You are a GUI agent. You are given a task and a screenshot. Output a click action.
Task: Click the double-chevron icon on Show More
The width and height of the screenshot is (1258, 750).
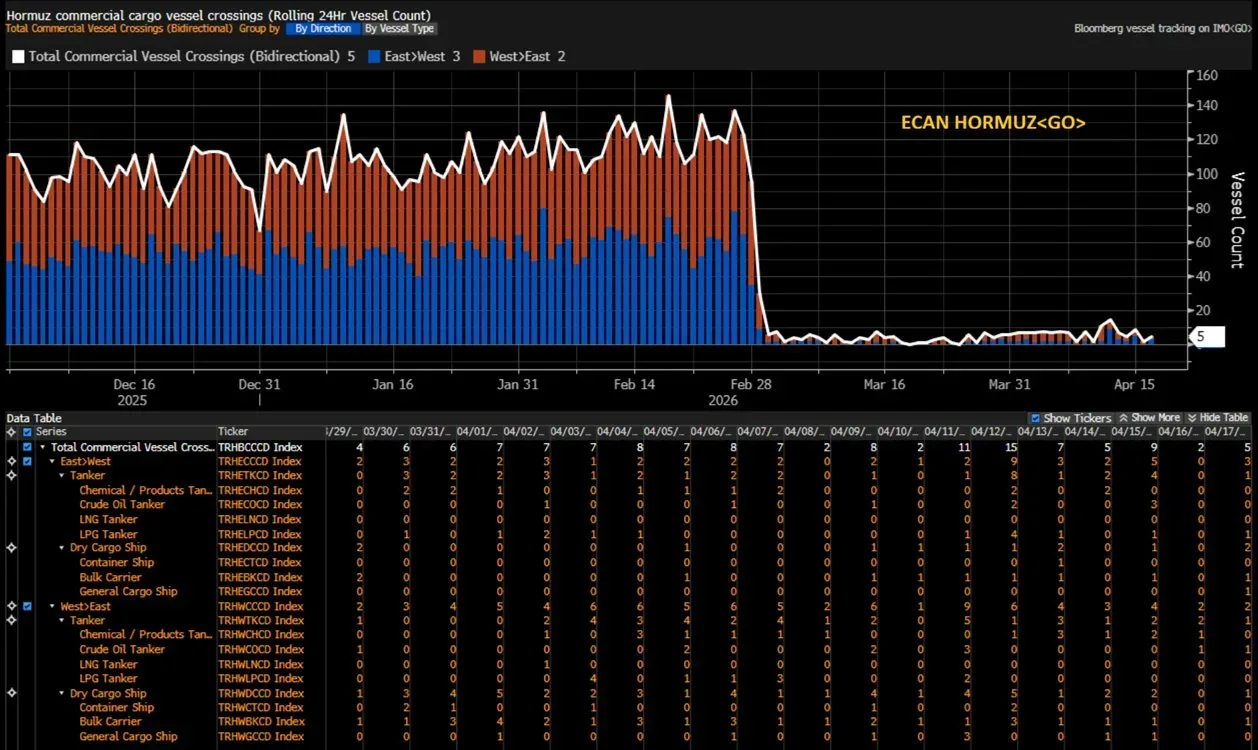pyautogui.click(x=1123, y=418)
